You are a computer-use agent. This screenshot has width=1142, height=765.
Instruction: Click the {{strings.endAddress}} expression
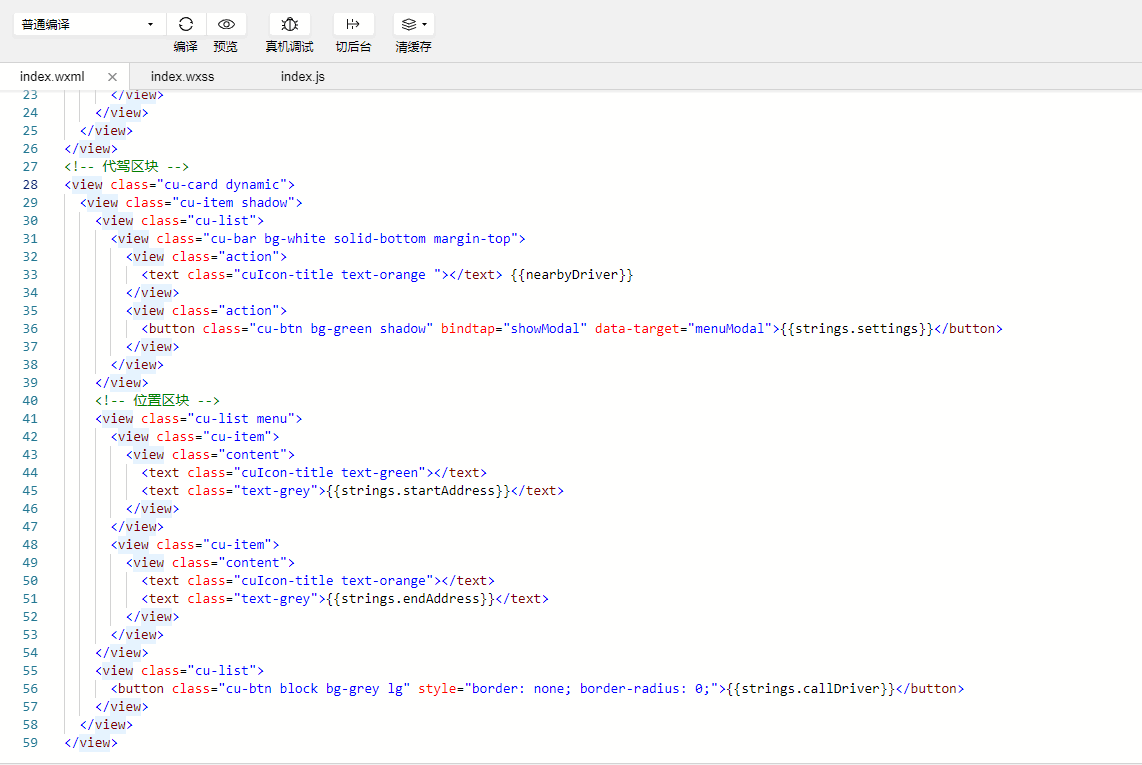[x=411, y=598]
